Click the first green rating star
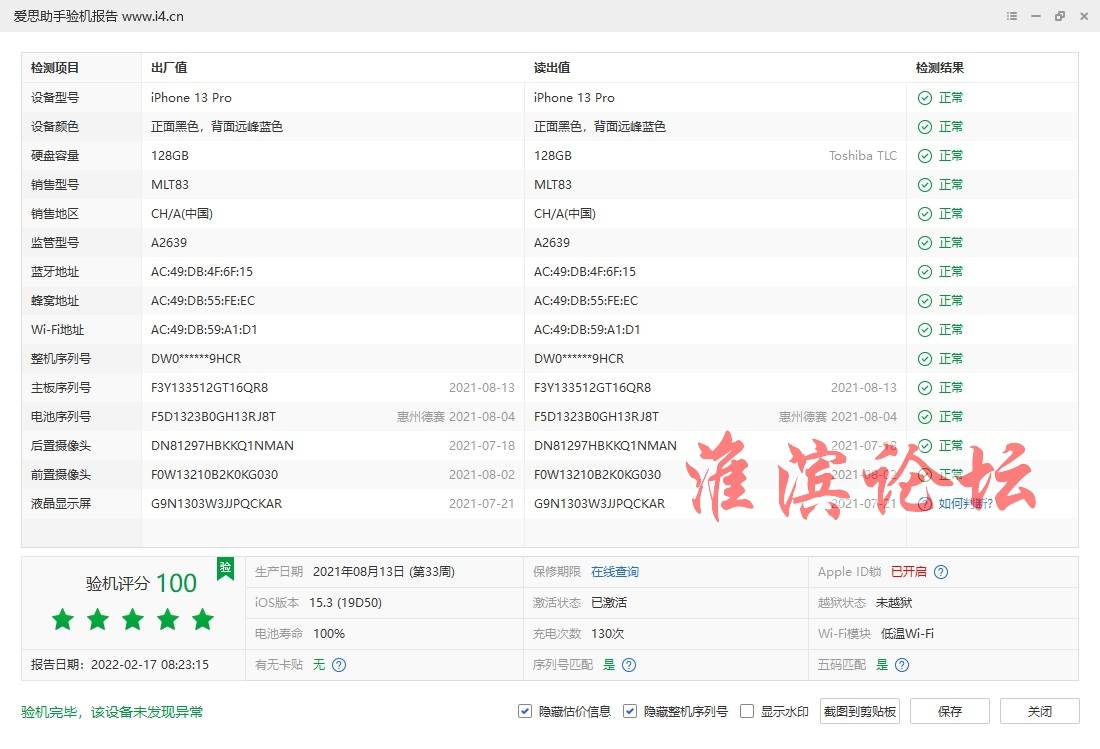Viewport: 1100px width, 749px height. click(x=63, y=619)
